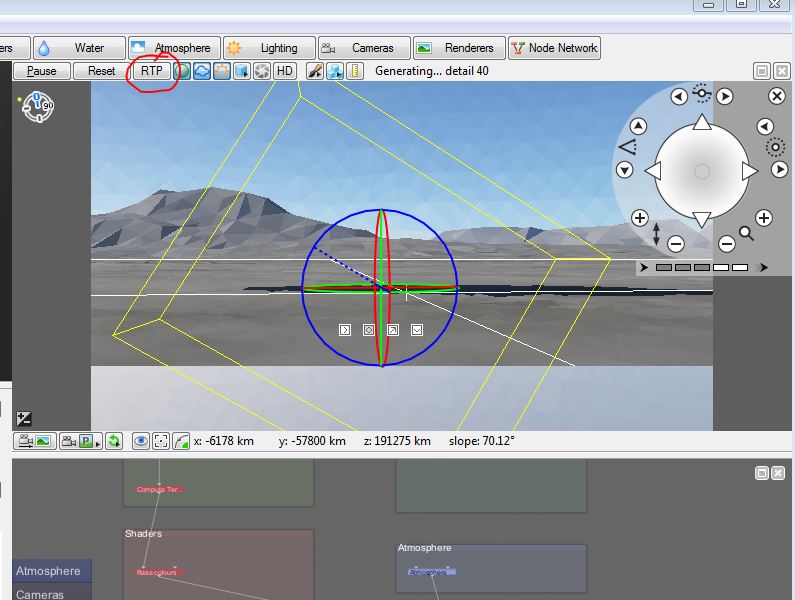Click the top orbit-right arrow on navigation widget

(x=725, y=96)
